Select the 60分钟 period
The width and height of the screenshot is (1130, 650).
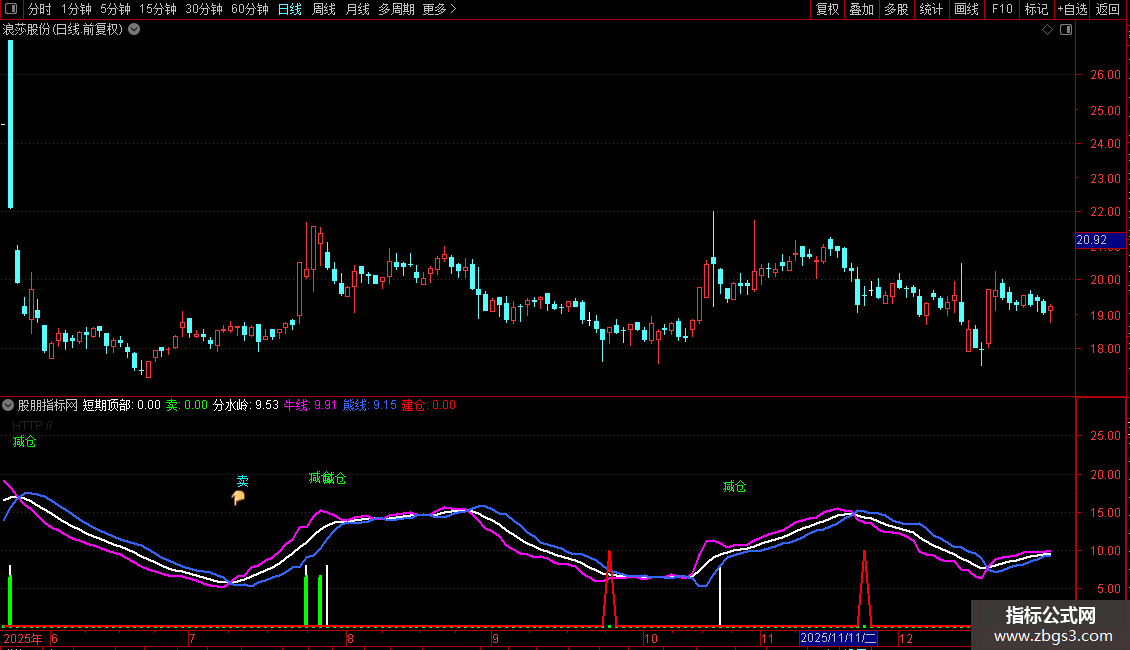click(250, 9)
